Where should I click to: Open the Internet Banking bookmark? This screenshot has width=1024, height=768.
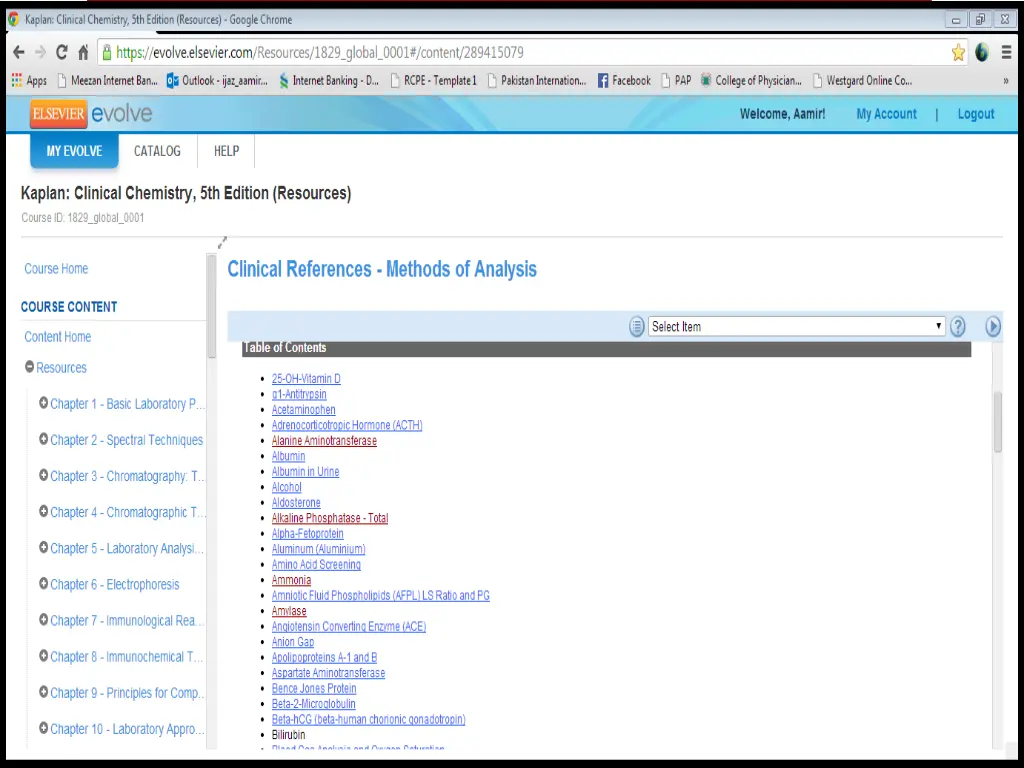point(329,80)
